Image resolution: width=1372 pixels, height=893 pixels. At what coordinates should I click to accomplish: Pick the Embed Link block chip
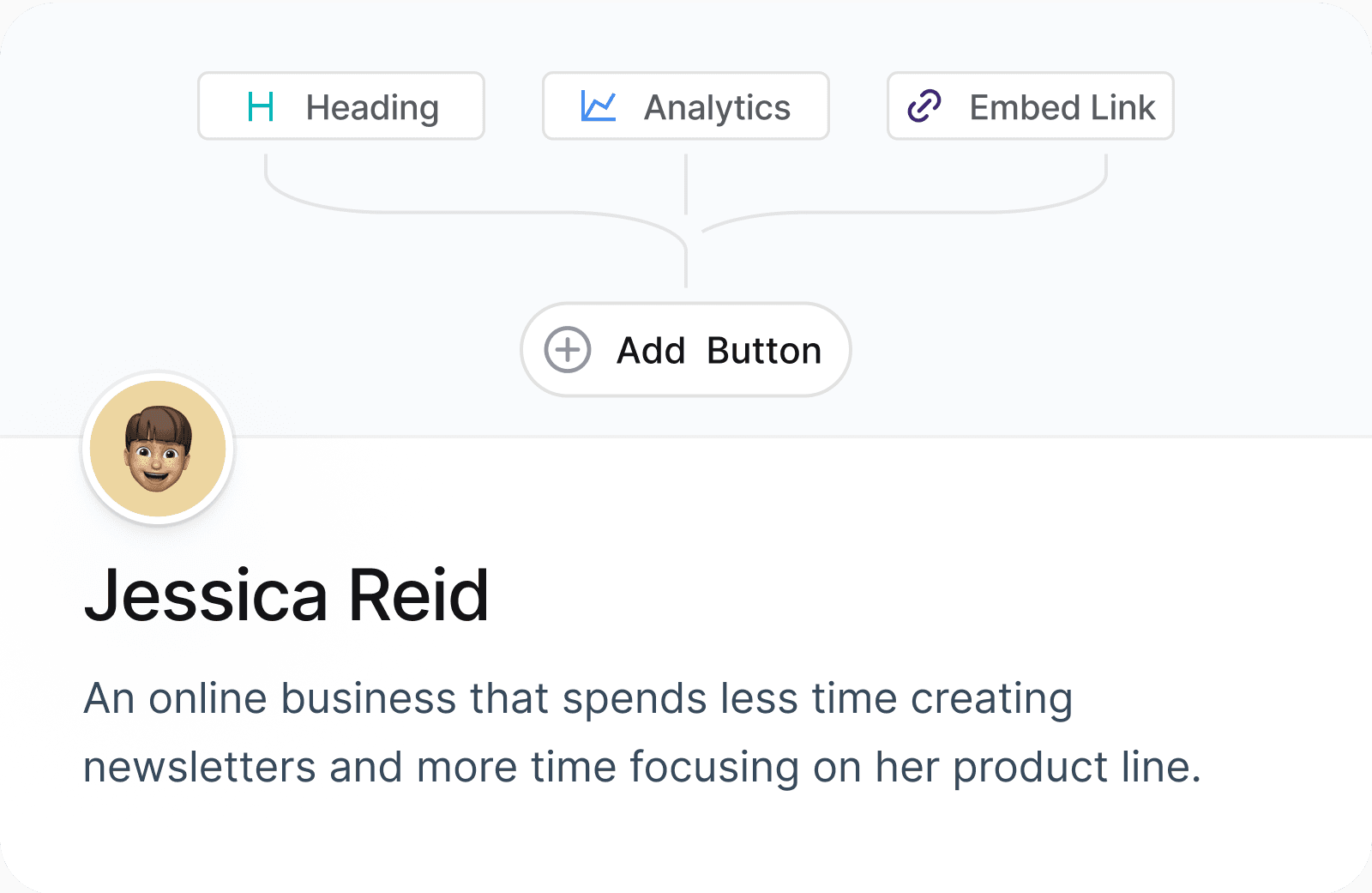pos(1030,106)
